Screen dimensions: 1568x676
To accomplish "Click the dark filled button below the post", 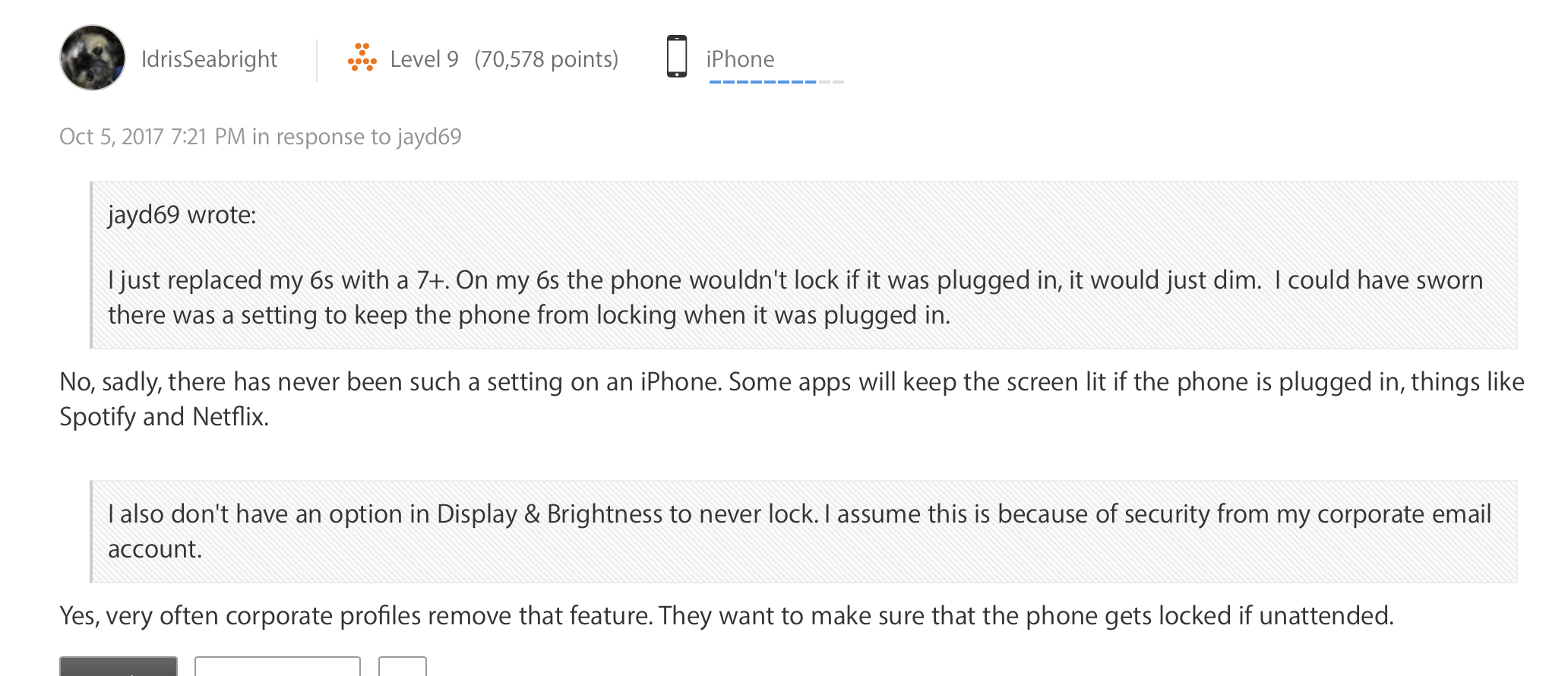I will pos(119,666).
